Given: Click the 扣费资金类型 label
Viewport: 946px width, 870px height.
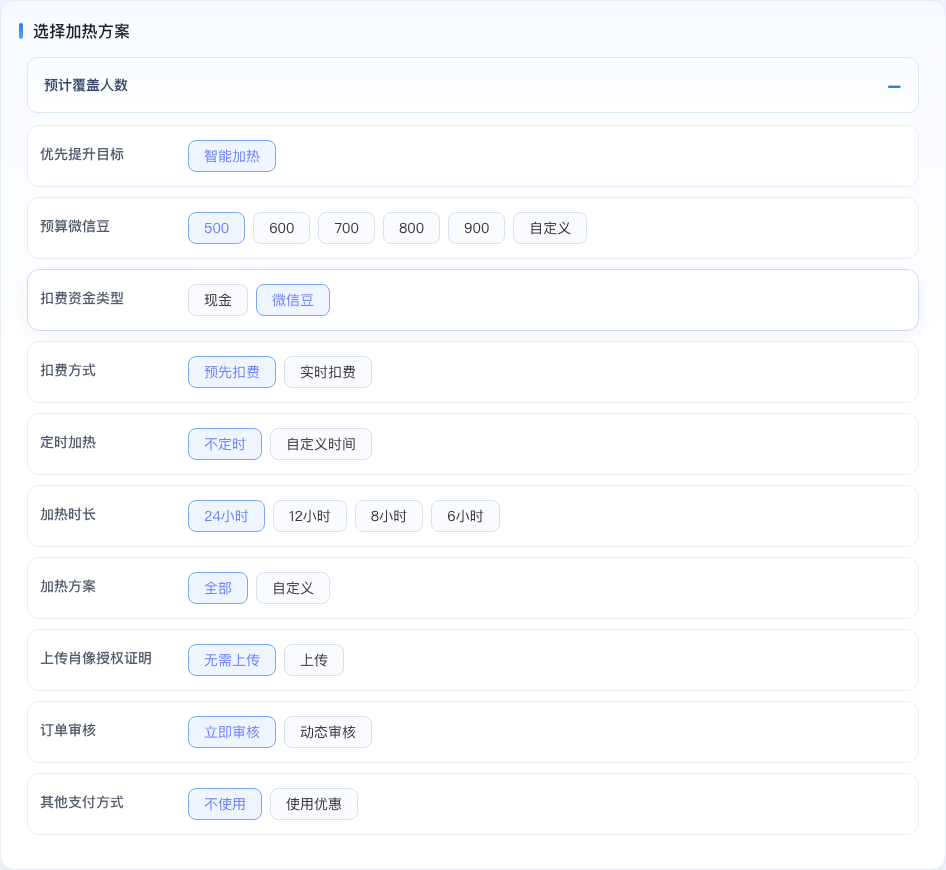Looking at the screenshot, I should pos(82,298).
